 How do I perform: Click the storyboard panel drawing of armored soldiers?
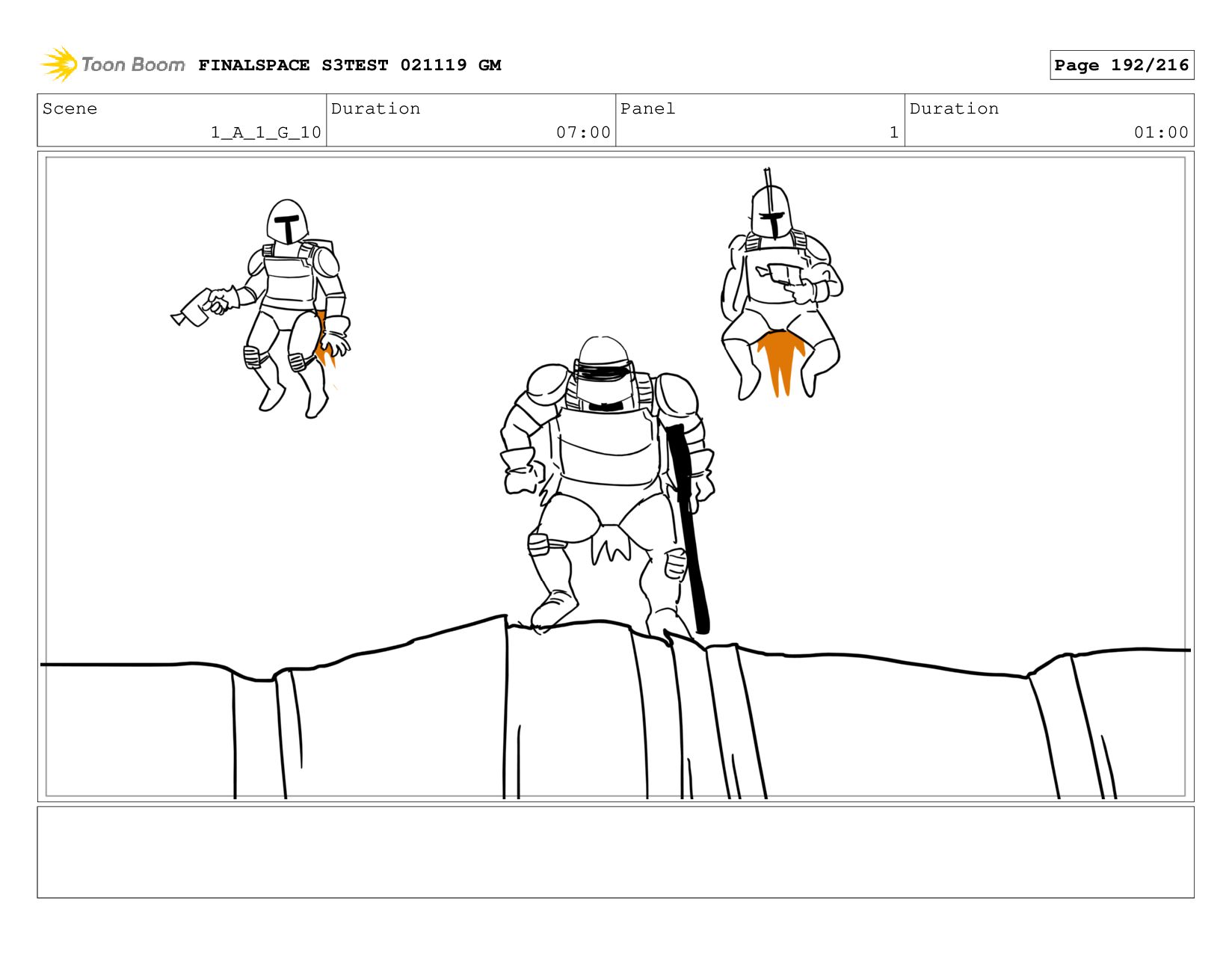click(x=616, y=476)
